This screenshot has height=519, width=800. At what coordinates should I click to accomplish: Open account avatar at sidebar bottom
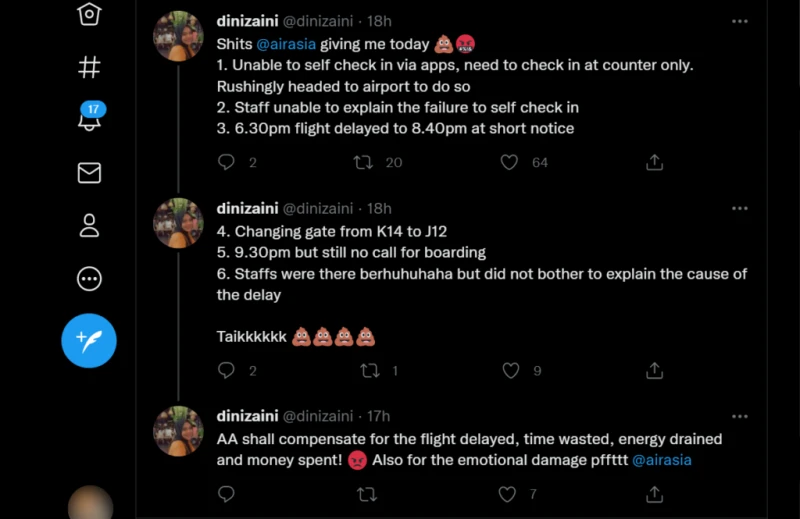[89, 503]
